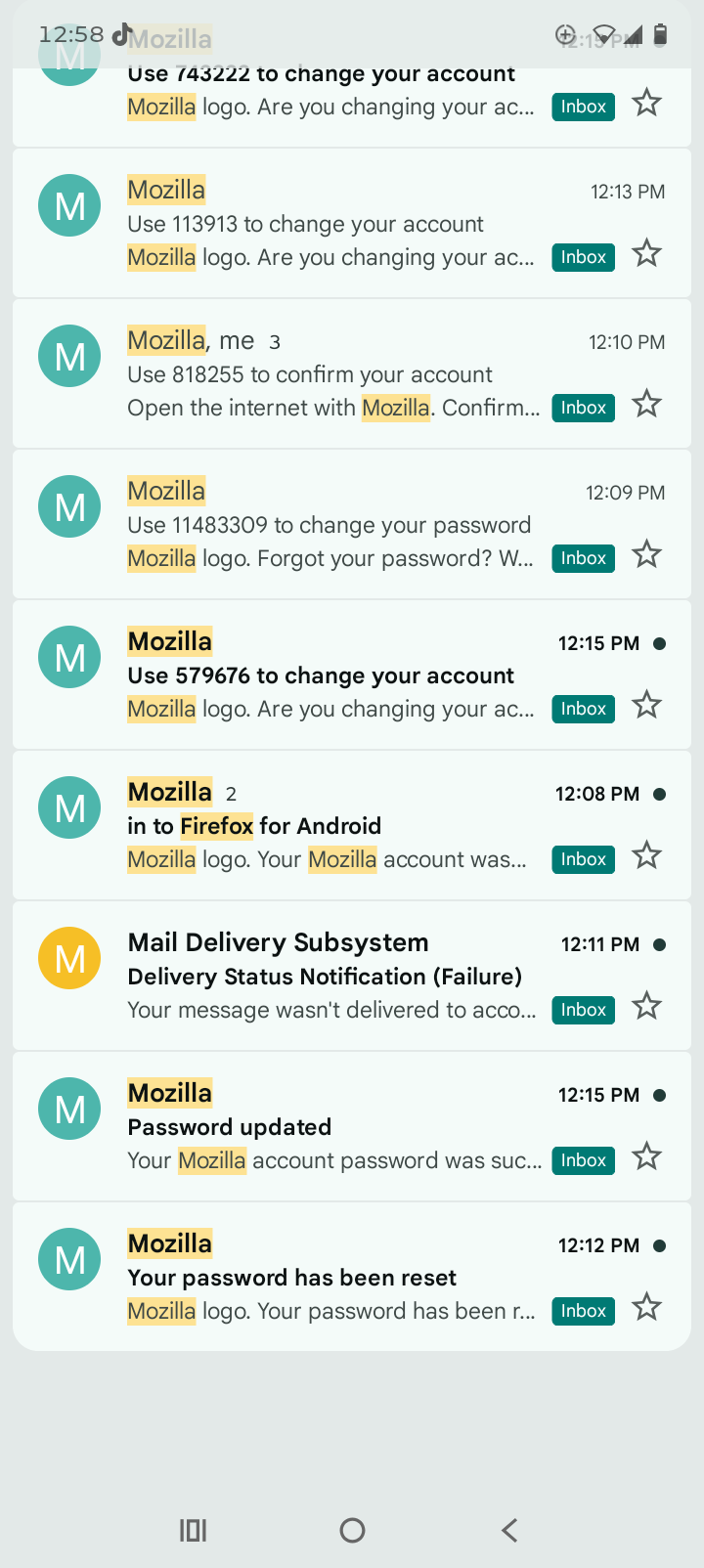This screenshot has height=1568, width=704.
Task: Select avatar of 'Your password has been reset' email
Action: (x=69, y=1259)
